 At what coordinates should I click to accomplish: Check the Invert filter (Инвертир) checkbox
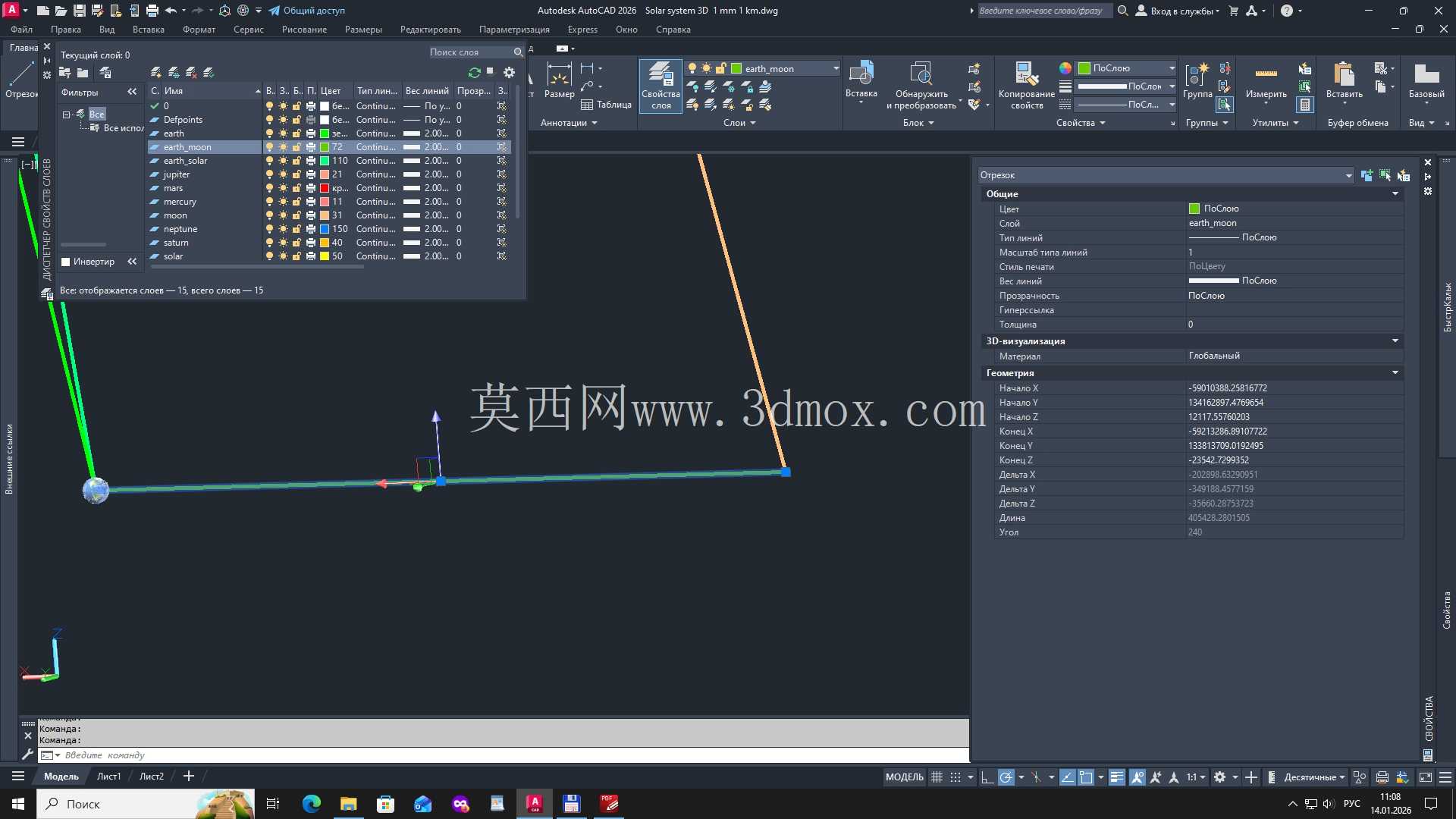(x=65, y=262)
